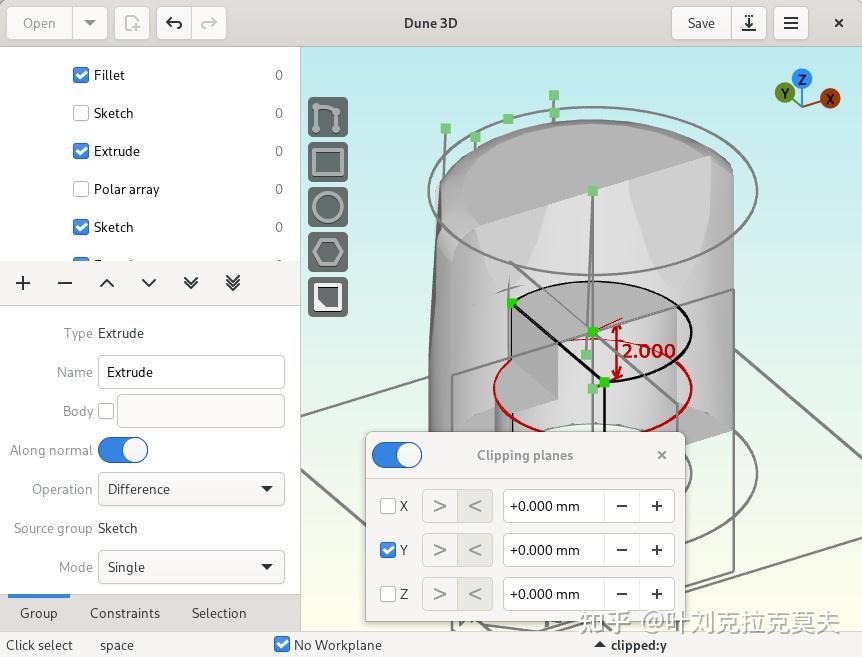This screenshot has width=862, height=657.
Task: Increment the Y clipping plane offset
Action: (657, 550)
